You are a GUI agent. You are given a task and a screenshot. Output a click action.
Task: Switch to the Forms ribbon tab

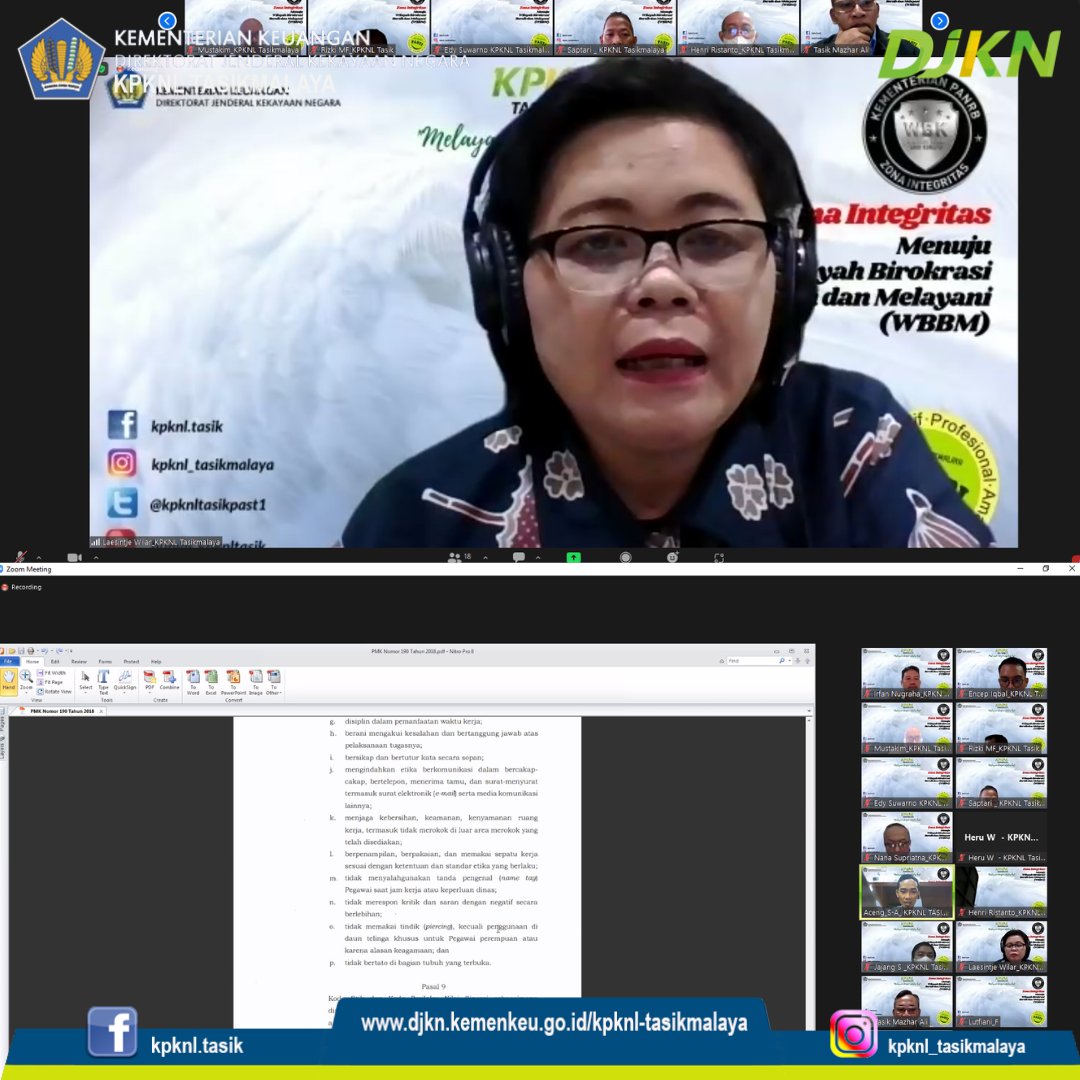pos(105,661)
